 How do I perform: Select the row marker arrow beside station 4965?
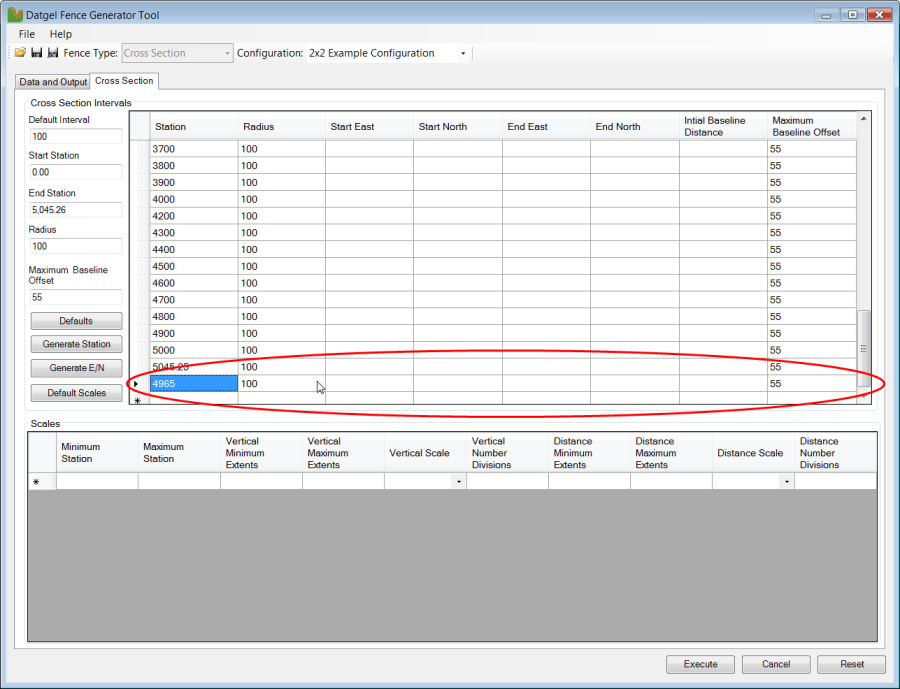click(137, 384)
